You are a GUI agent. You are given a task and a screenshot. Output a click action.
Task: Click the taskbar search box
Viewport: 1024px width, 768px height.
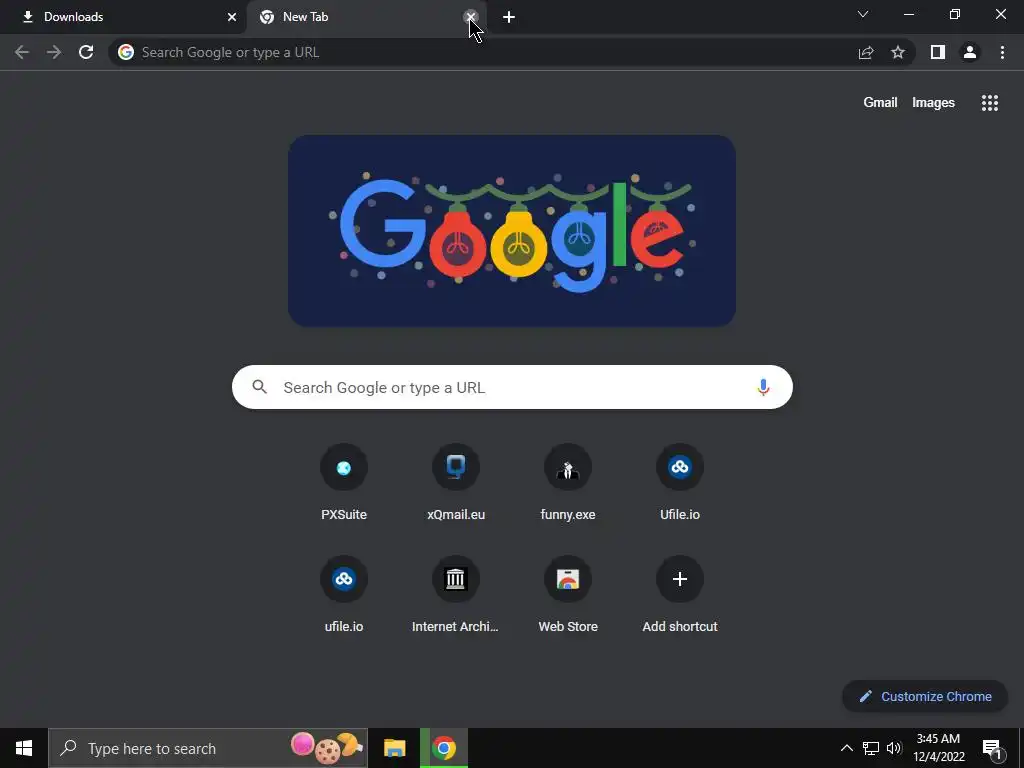[208, 748]
